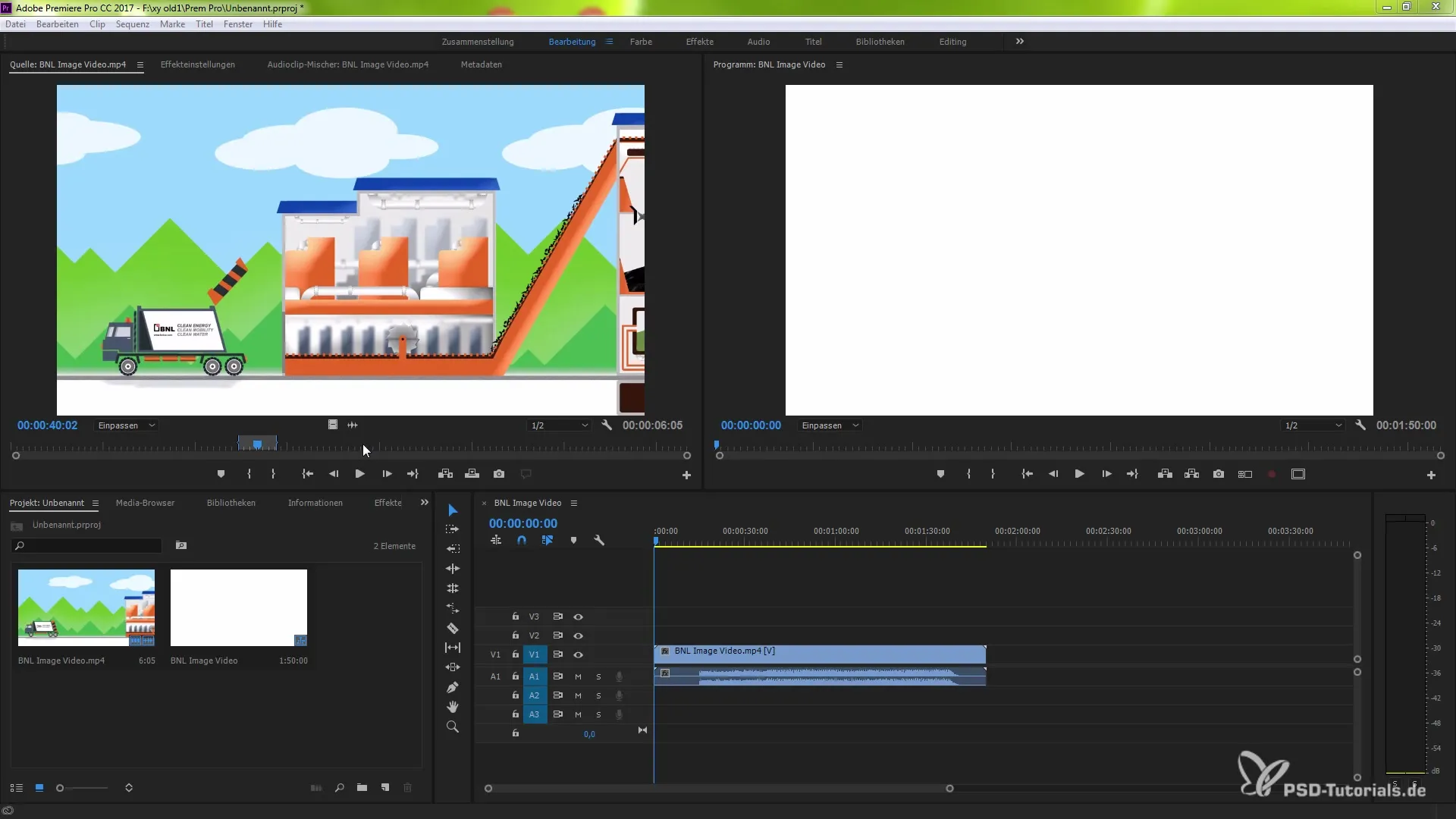
Task: Switch Project panel to list view
Action: pos(17,788)
